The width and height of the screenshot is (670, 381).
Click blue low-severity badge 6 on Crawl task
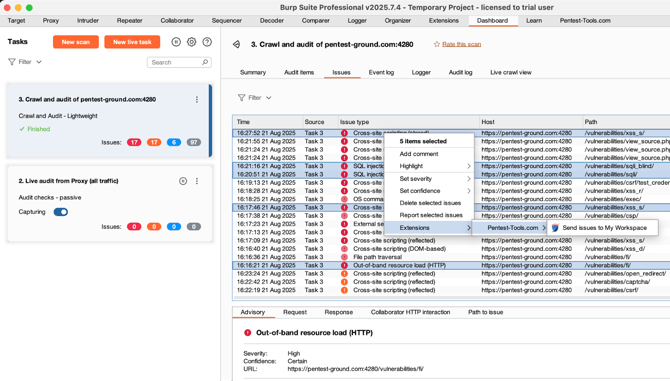pos(173,142)
